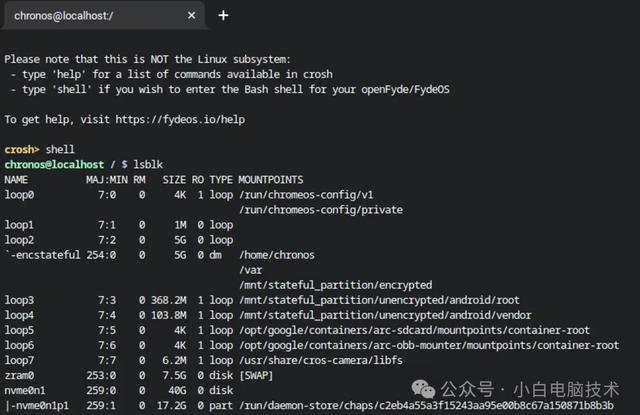Viewport: 640px width, 415px height.
Task: Click the 368.2M size value
Action: 169,300
